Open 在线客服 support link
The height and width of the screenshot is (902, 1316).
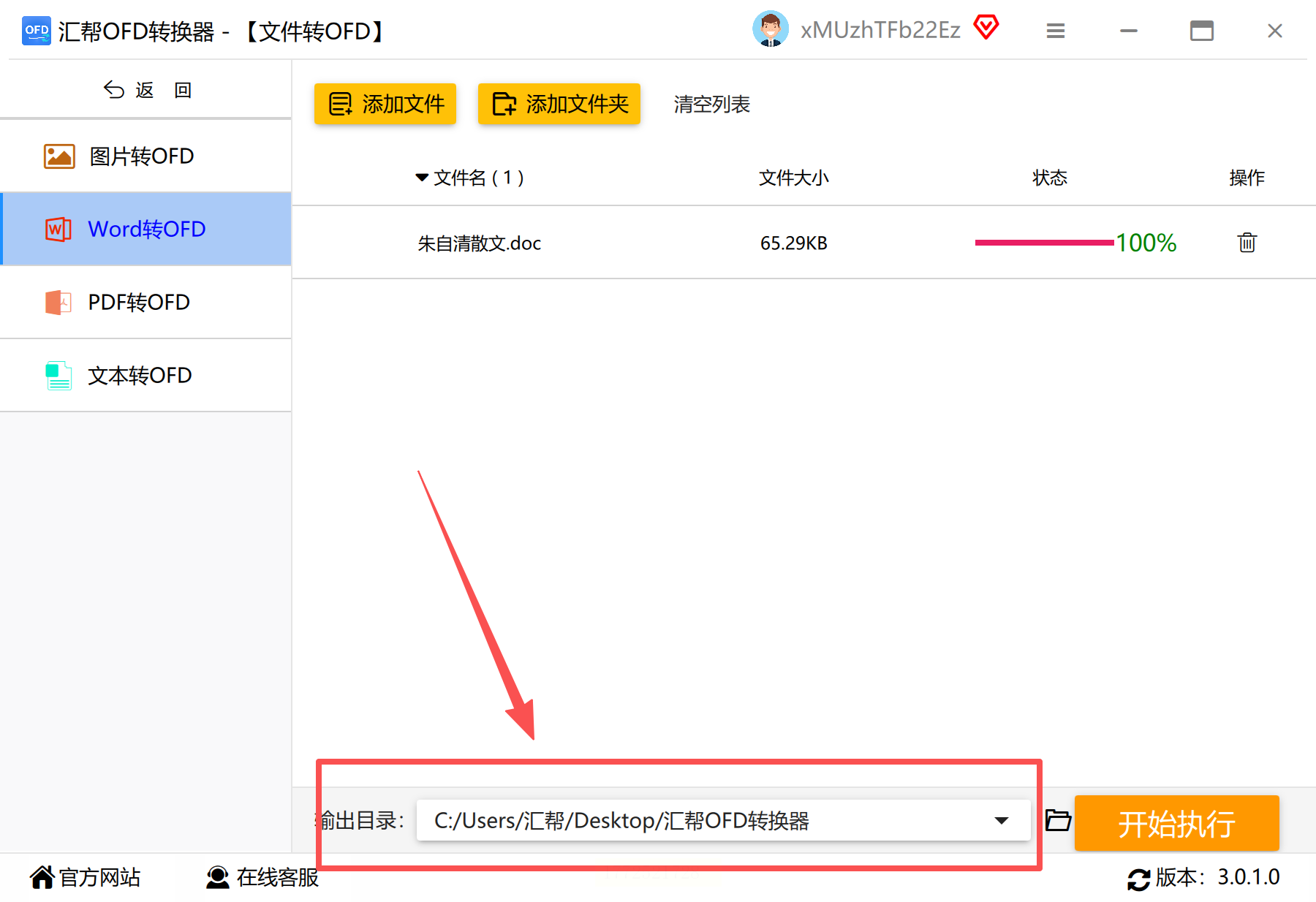pyautogui.click(x=262, y=876)
